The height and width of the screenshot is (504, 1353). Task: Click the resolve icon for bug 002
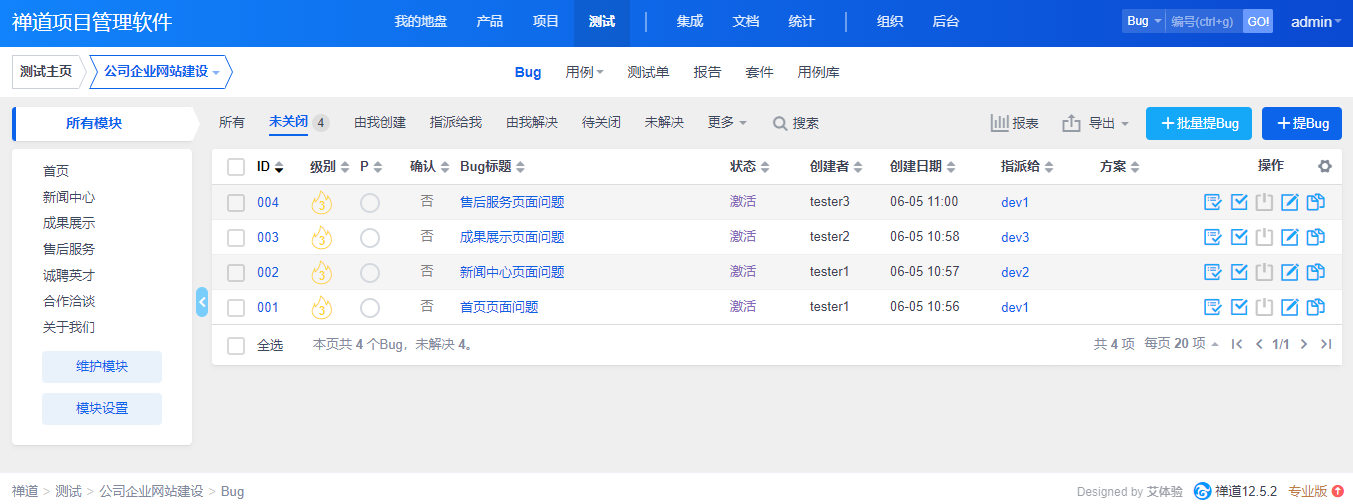[x=1239, y=272]
